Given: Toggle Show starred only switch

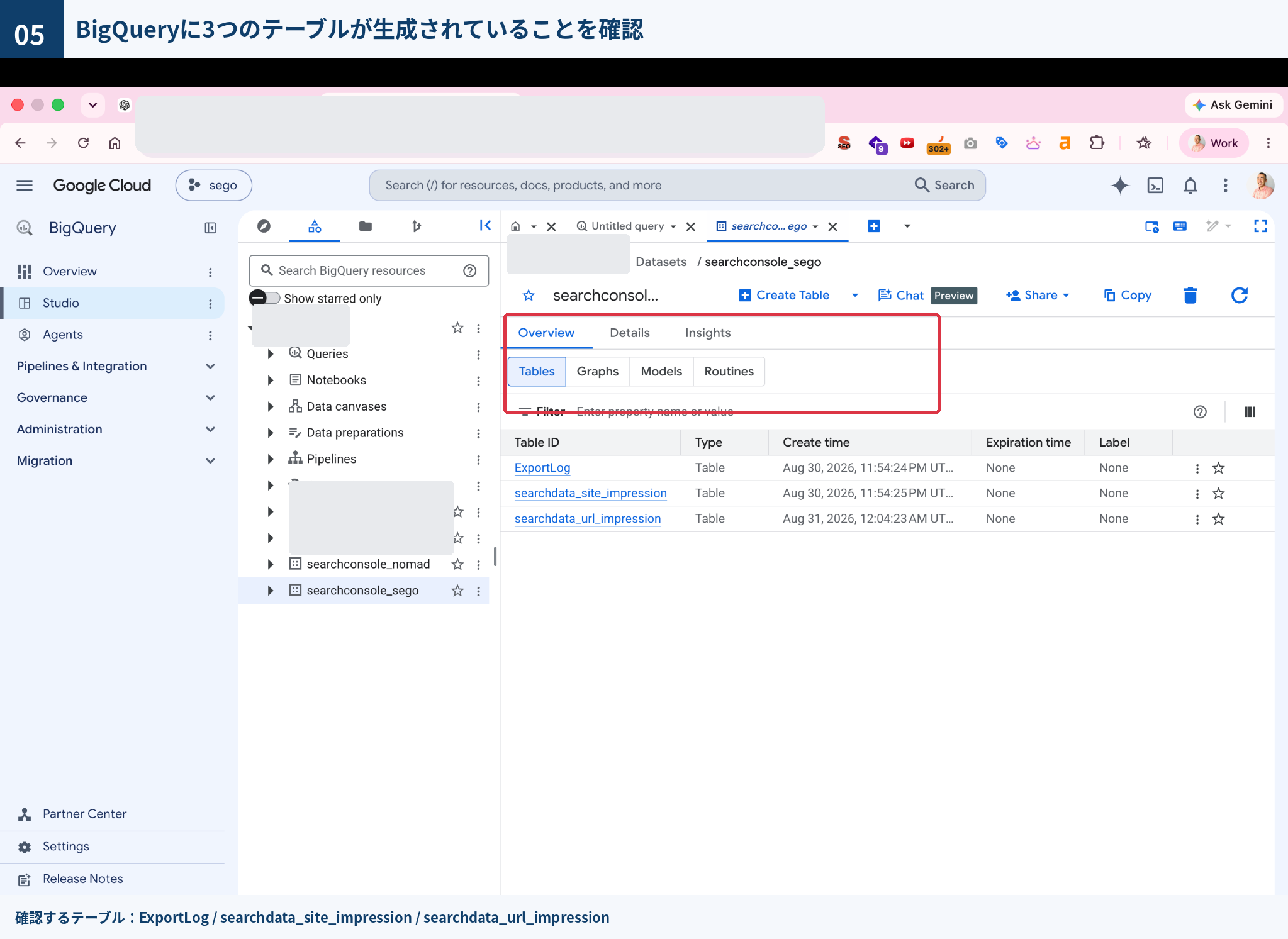Looking at the screenshot, I should 265,297.
